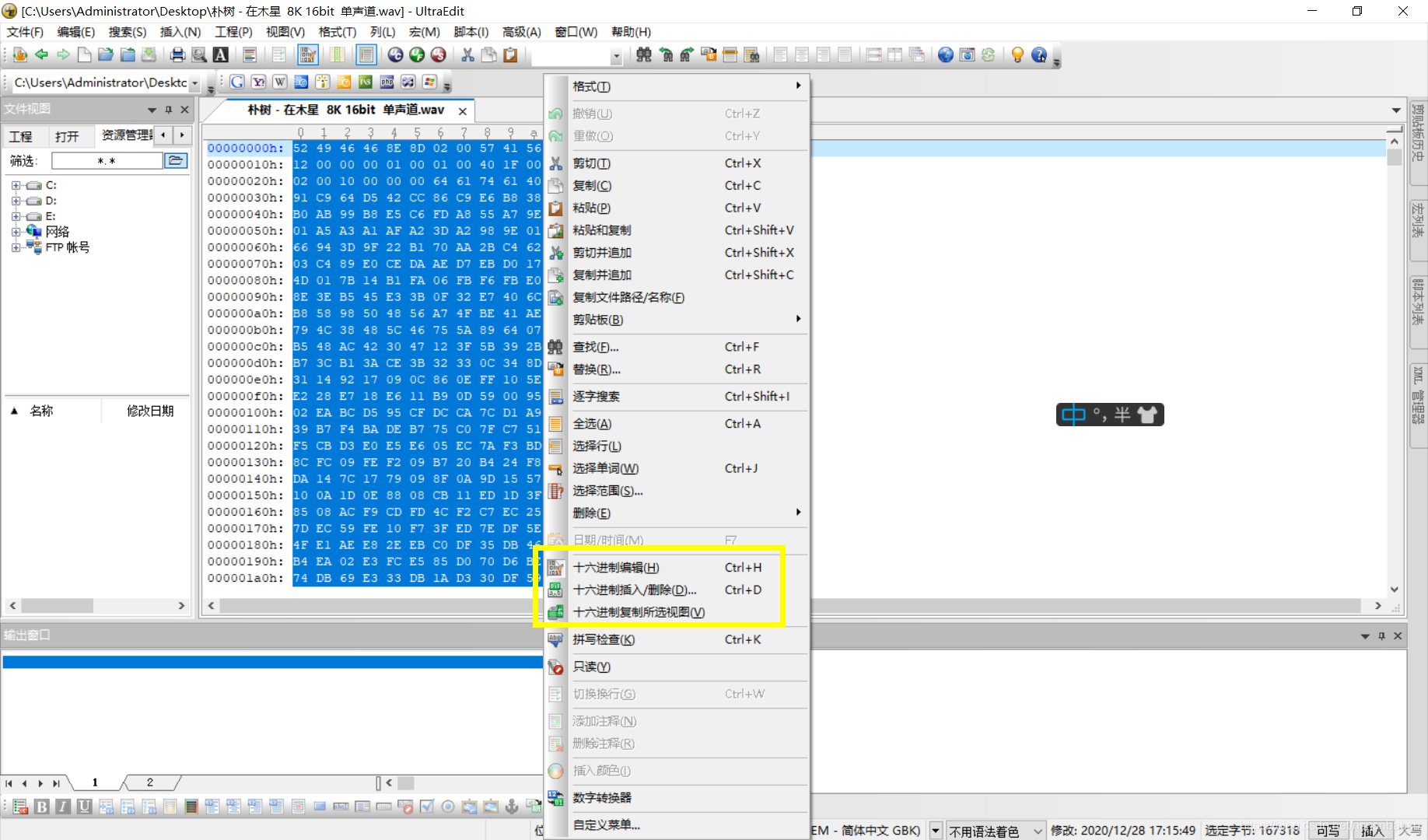The width and height of the screenshot is (1428, 840).
Task: Click the blue UC compare icon
Action: pos(395,54)
